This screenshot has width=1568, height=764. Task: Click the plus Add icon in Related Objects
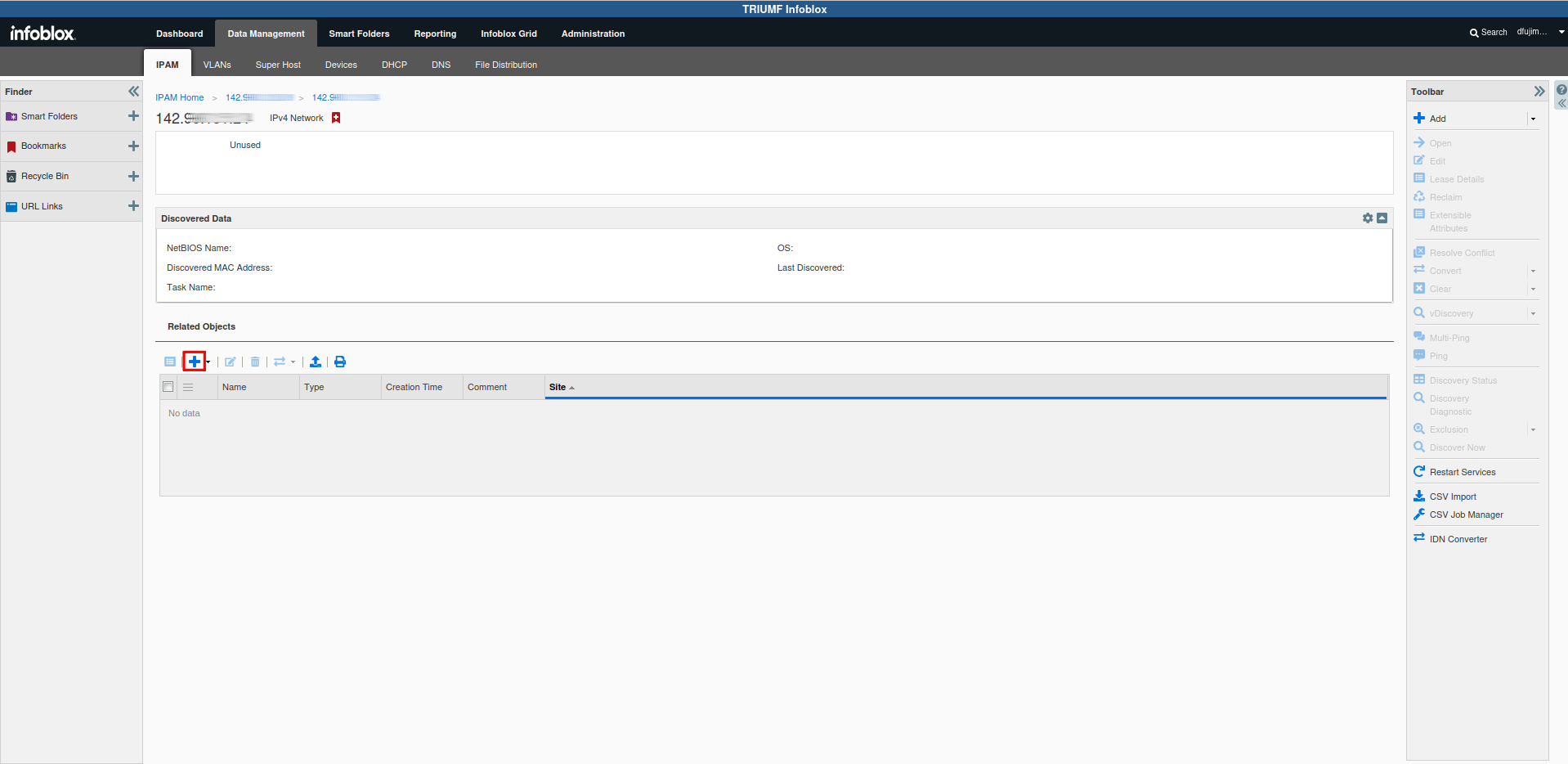[194, 362]
